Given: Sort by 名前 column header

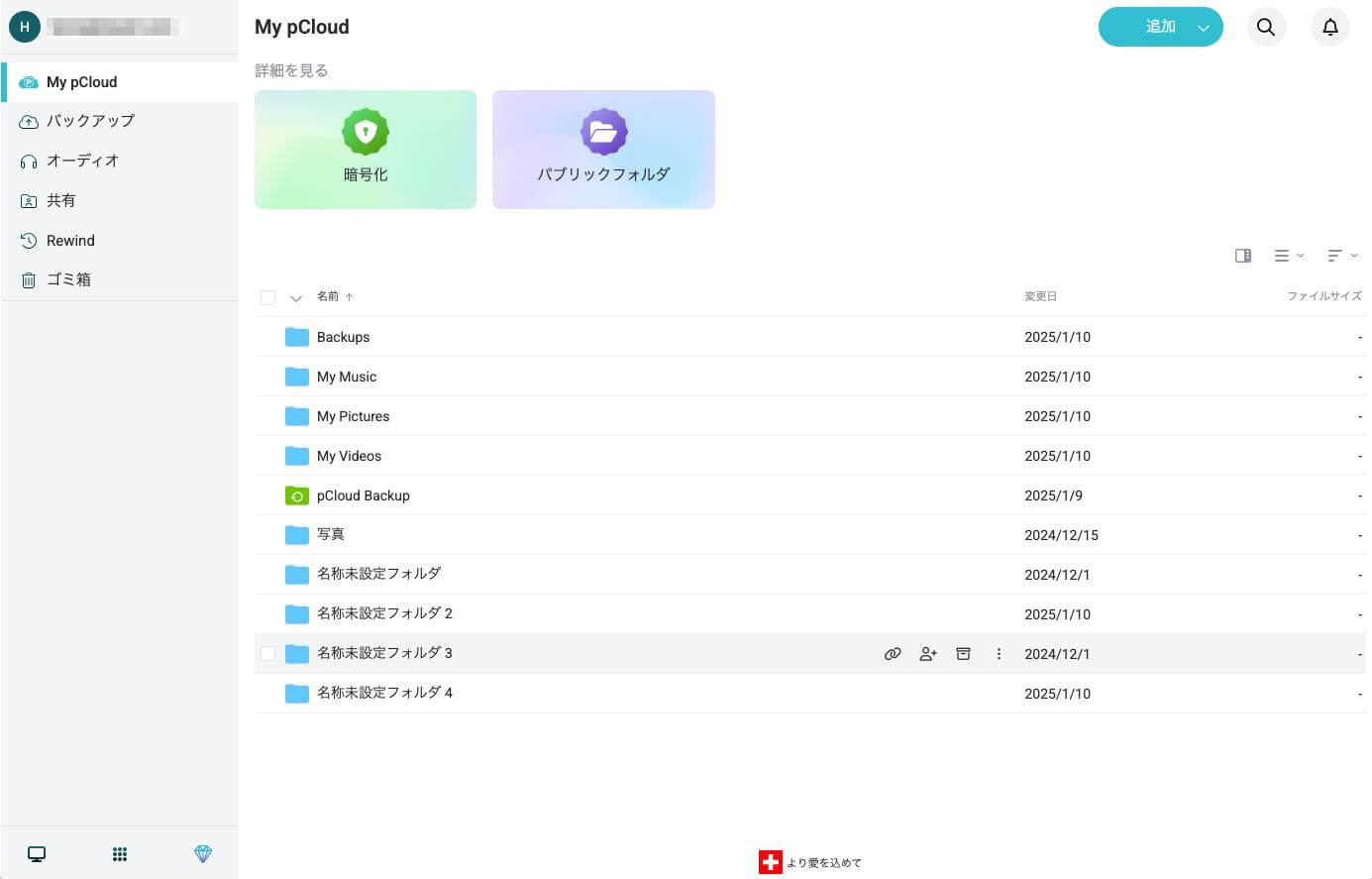Looking at the screenshot, I should [328, 296].
